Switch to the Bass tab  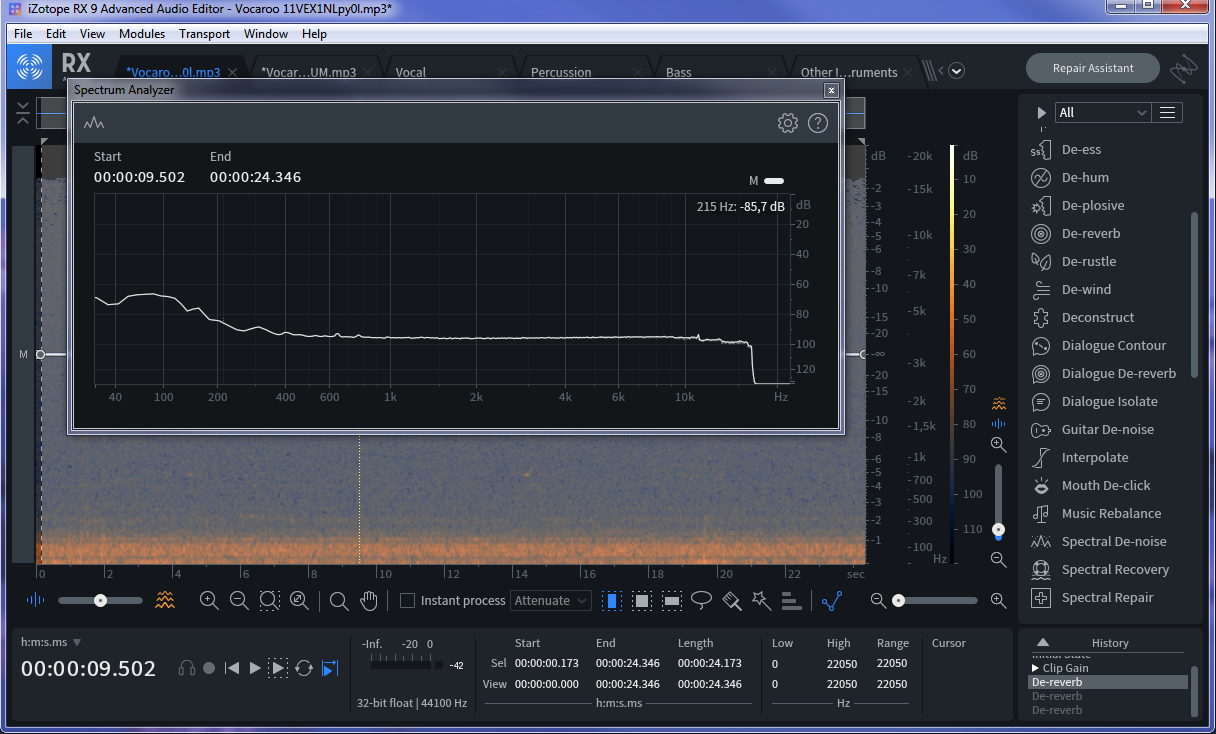[679, 72]
